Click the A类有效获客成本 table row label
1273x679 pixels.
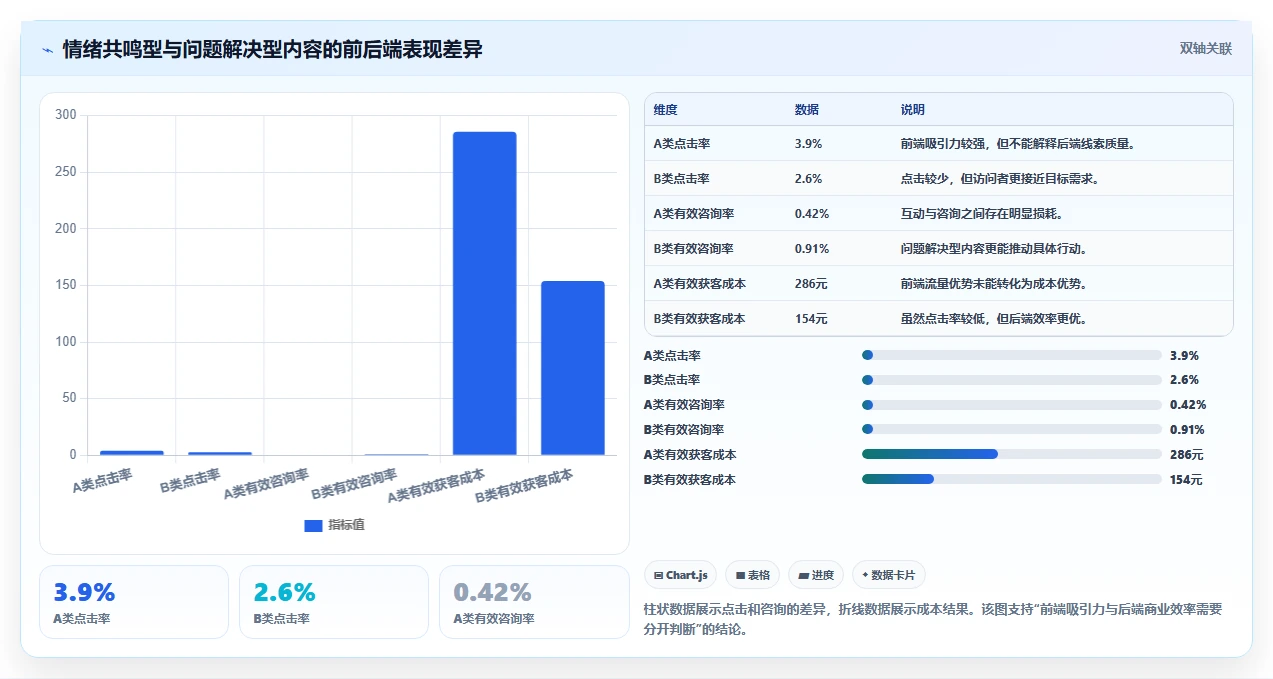pos(699,284)
